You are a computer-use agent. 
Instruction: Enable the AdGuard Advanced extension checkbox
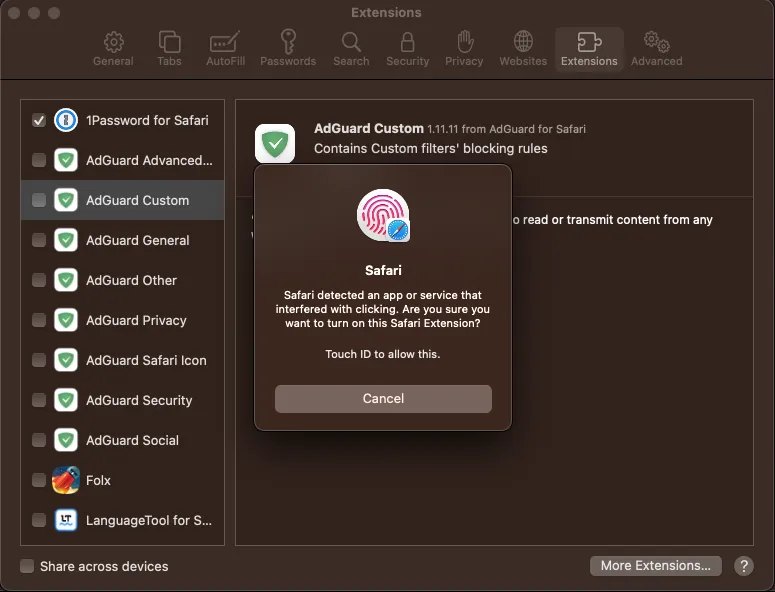pyautogui.click(x=39, y=160)
